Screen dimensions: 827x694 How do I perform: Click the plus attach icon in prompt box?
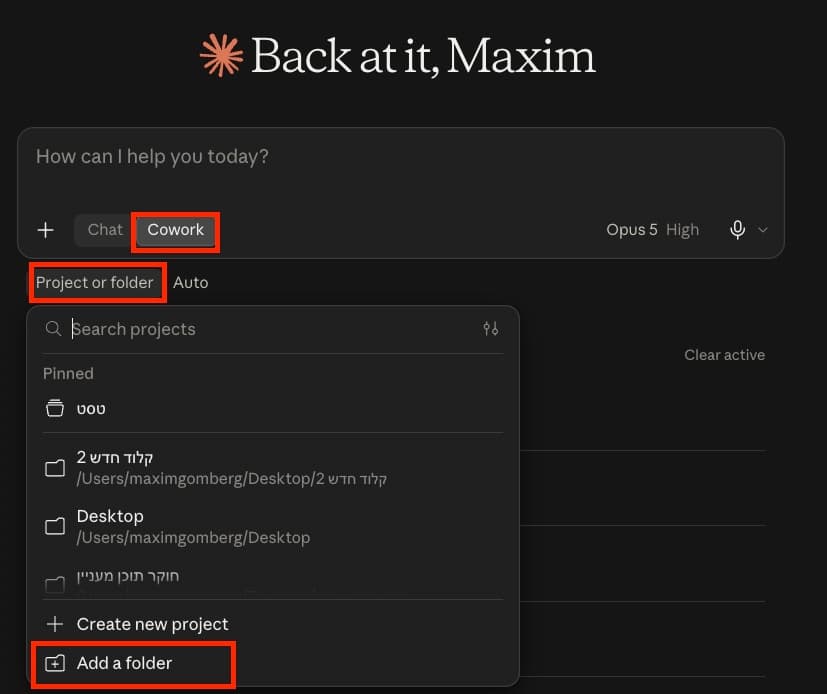(46, 230)
